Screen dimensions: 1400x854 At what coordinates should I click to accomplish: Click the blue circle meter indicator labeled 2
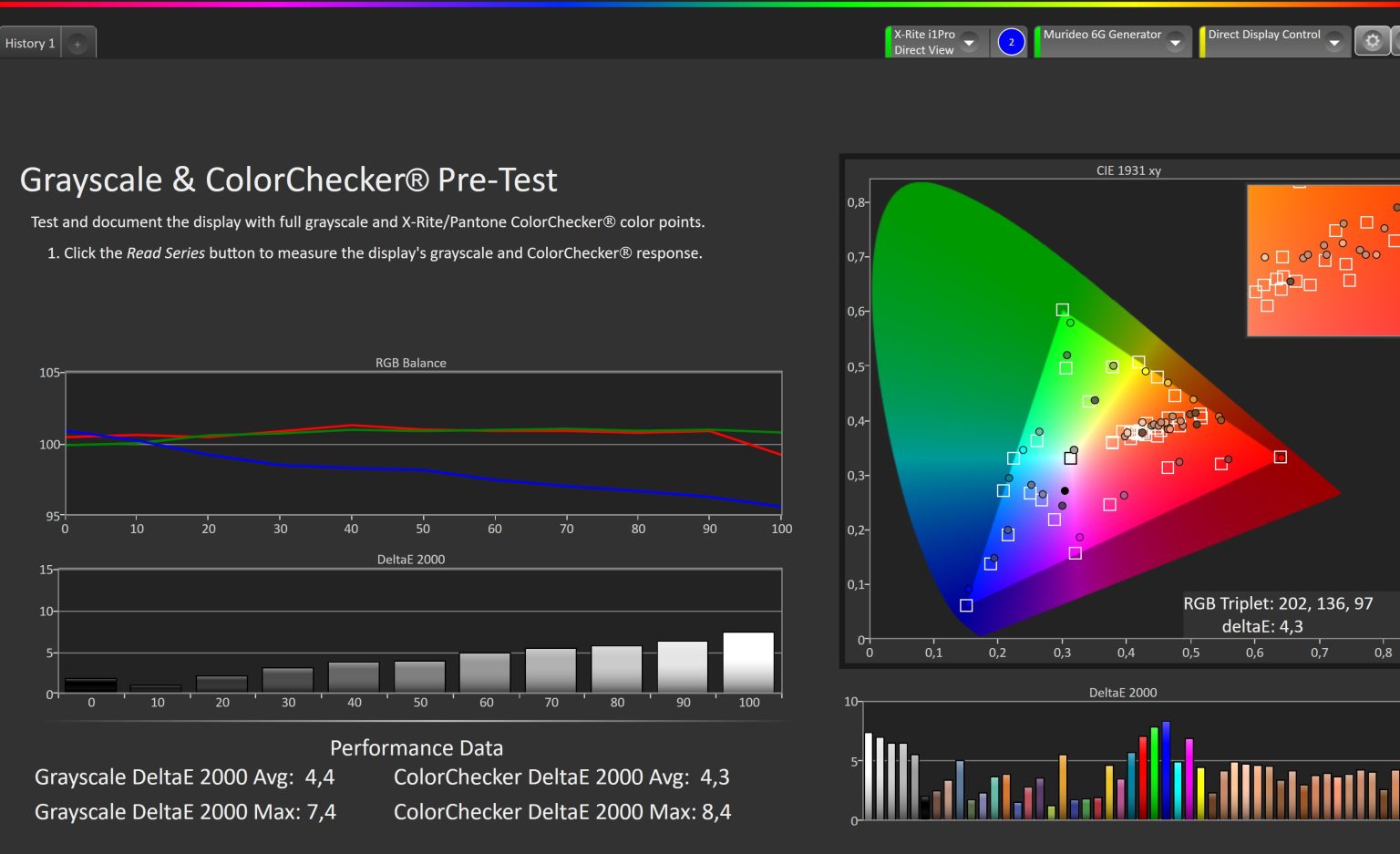[1011, 42]
